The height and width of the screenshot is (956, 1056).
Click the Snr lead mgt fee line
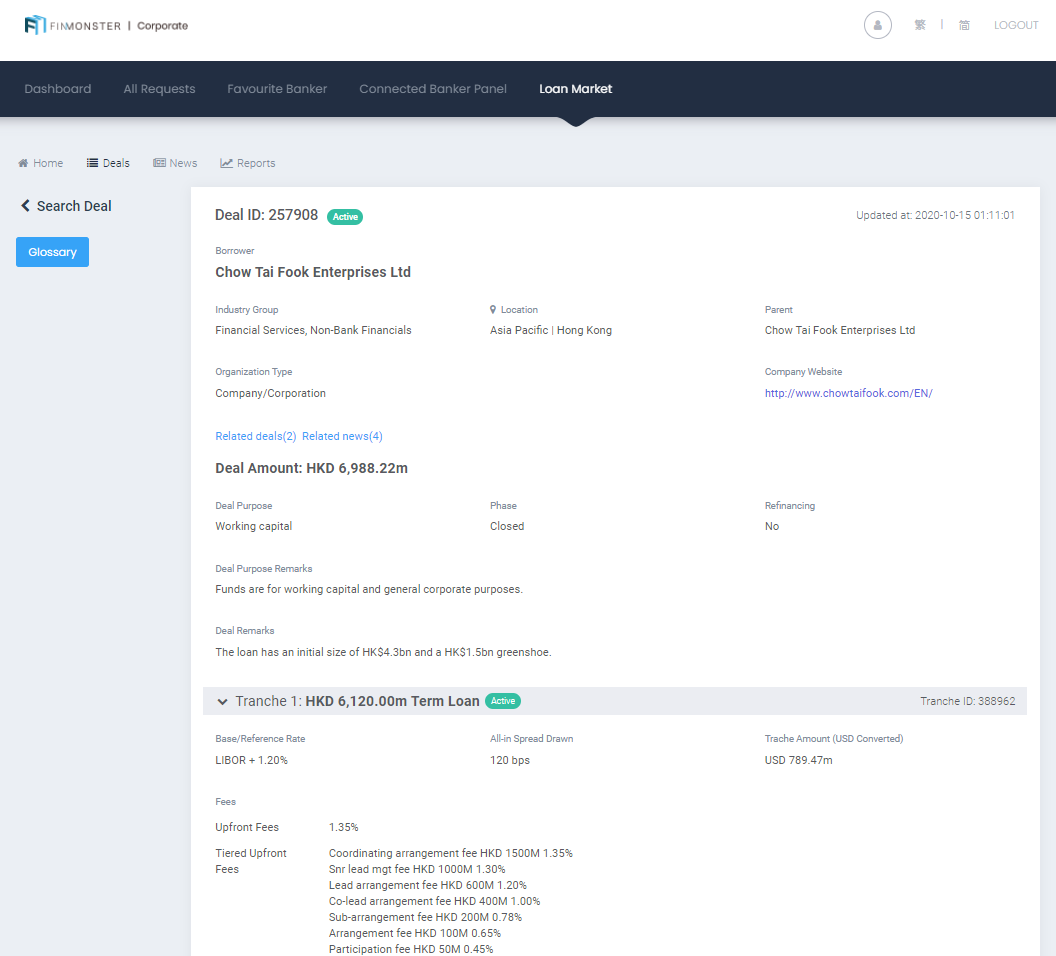pyautogui.click(x=417, y=869)
